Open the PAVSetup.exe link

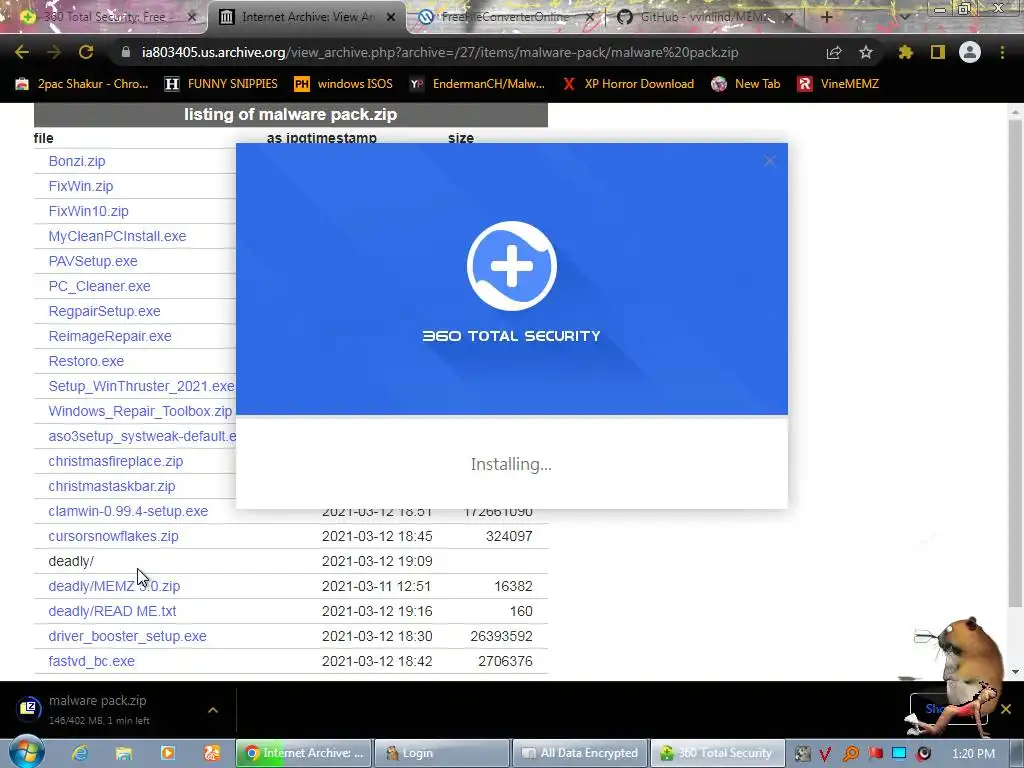pyautogui.click(x=93, y=261)
